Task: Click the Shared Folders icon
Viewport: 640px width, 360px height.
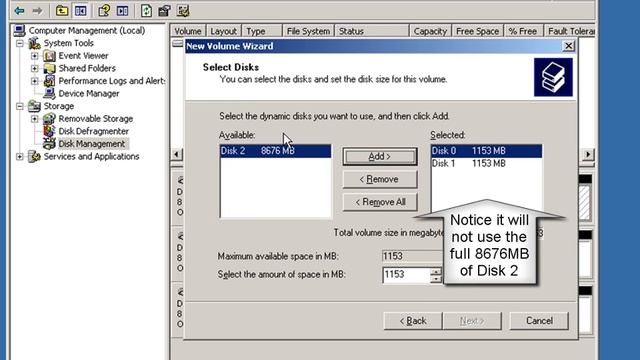Action: [x=49, y=68]
